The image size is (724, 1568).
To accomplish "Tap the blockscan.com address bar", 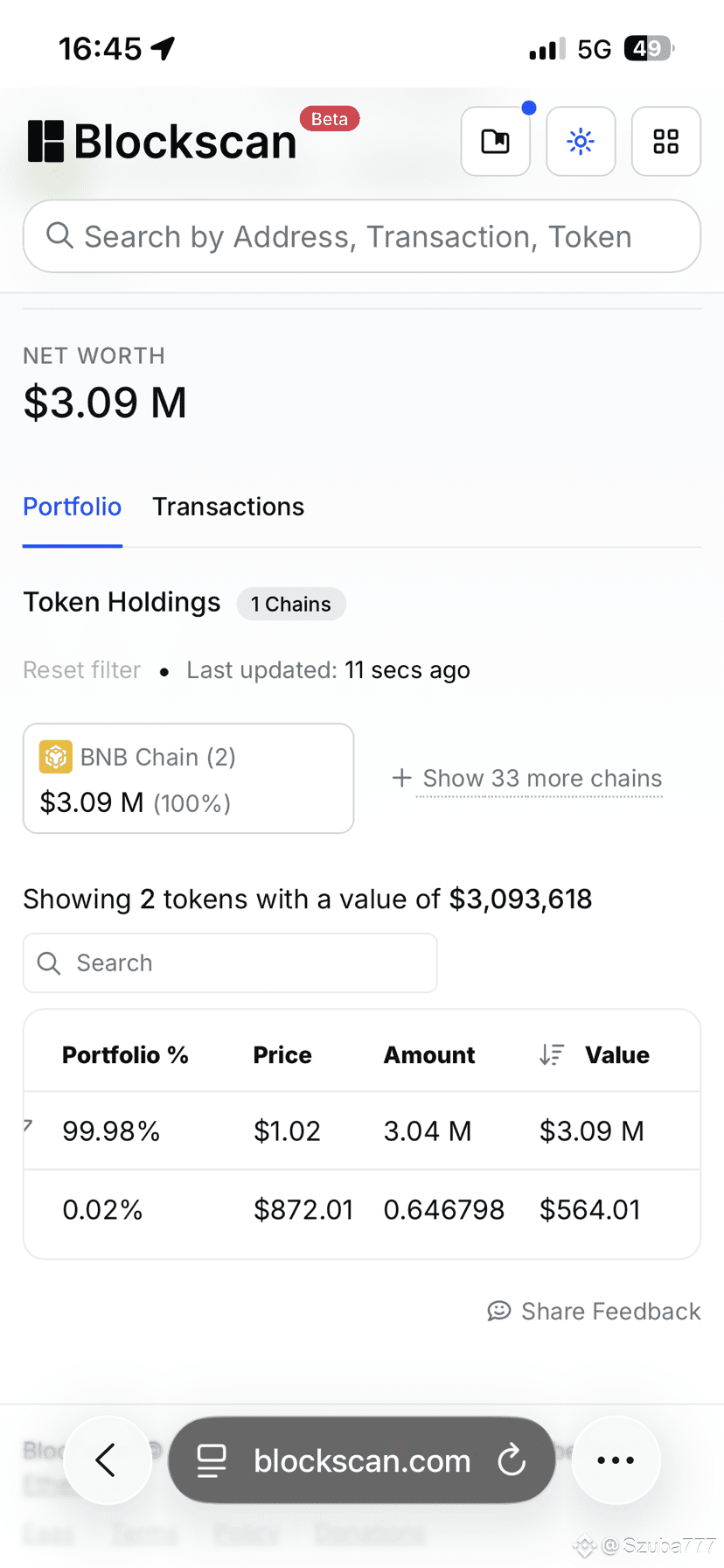I will pos(362,1459).
